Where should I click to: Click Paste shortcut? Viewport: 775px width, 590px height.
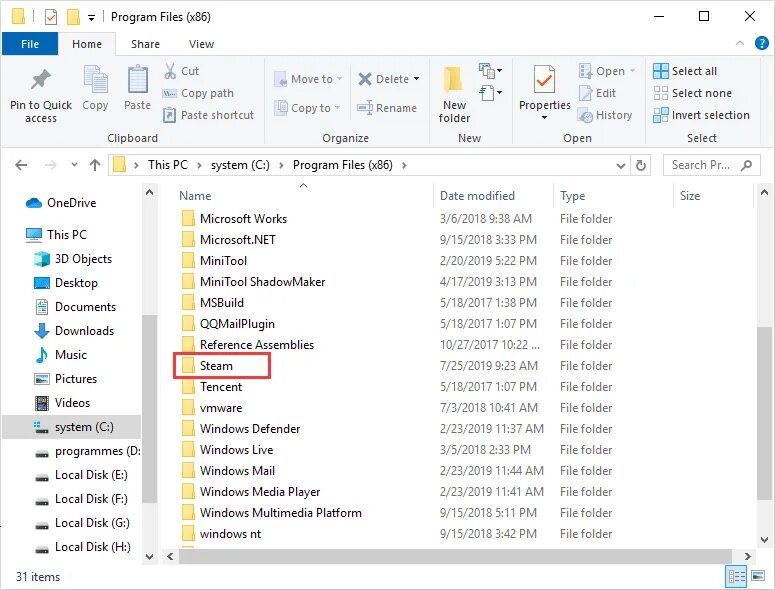(x=208, y=115)
